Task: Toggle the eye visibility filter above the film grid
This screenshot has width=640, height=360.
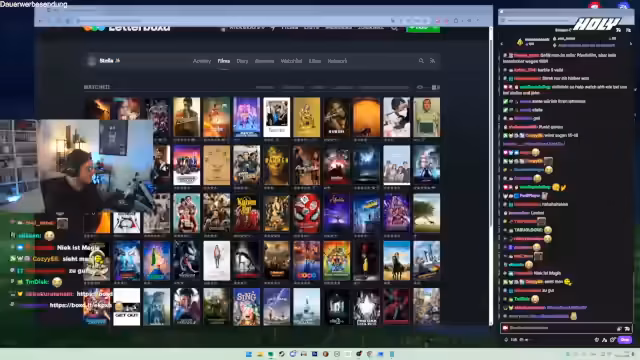Action: [x=420, y=87]
